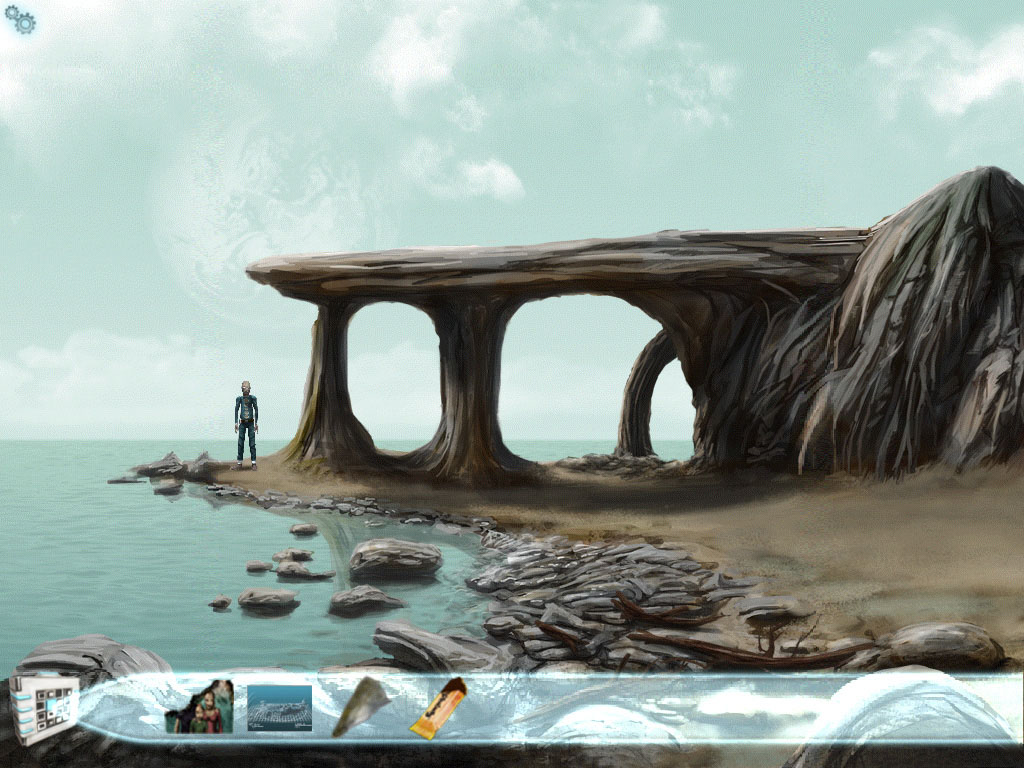Open the settings gears icon
The width and height of the screenshot is (1024, 768).
(x=20, y=20)
